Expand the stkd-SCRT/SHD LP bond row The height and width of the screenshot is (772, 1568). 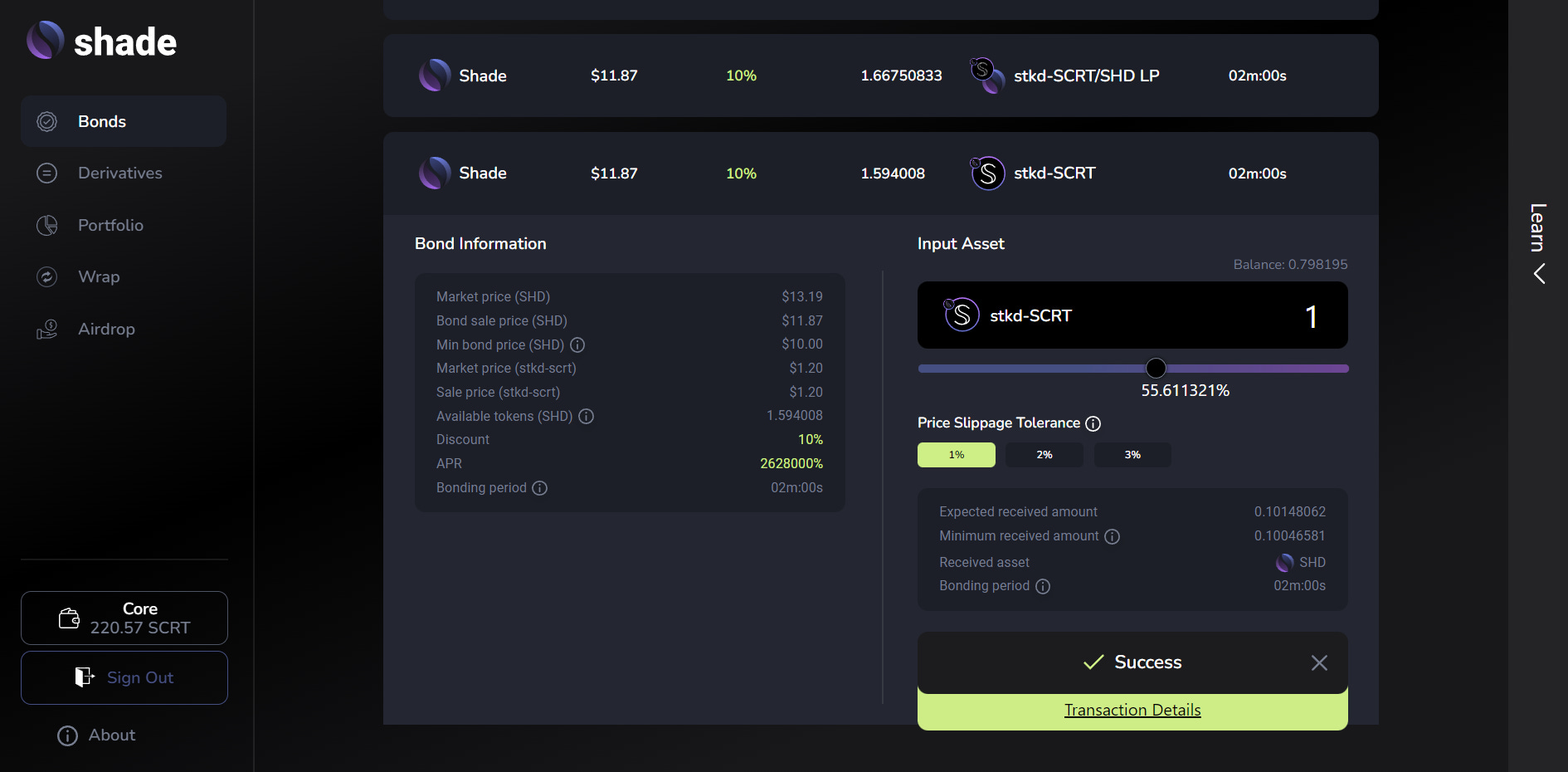pyautogui.click(x=881, y=76)
